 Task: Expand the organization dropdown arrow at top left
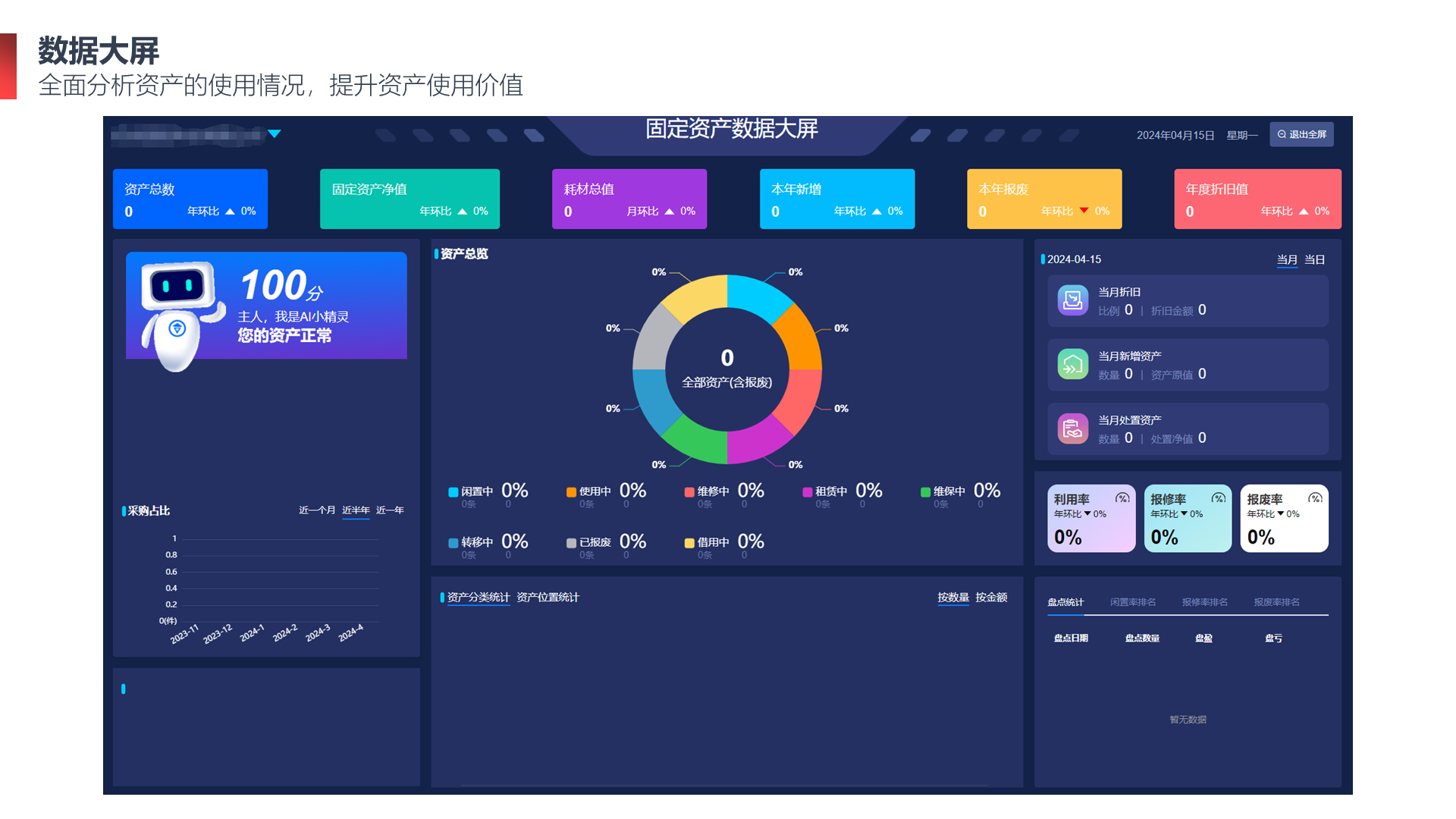[275, 134]
